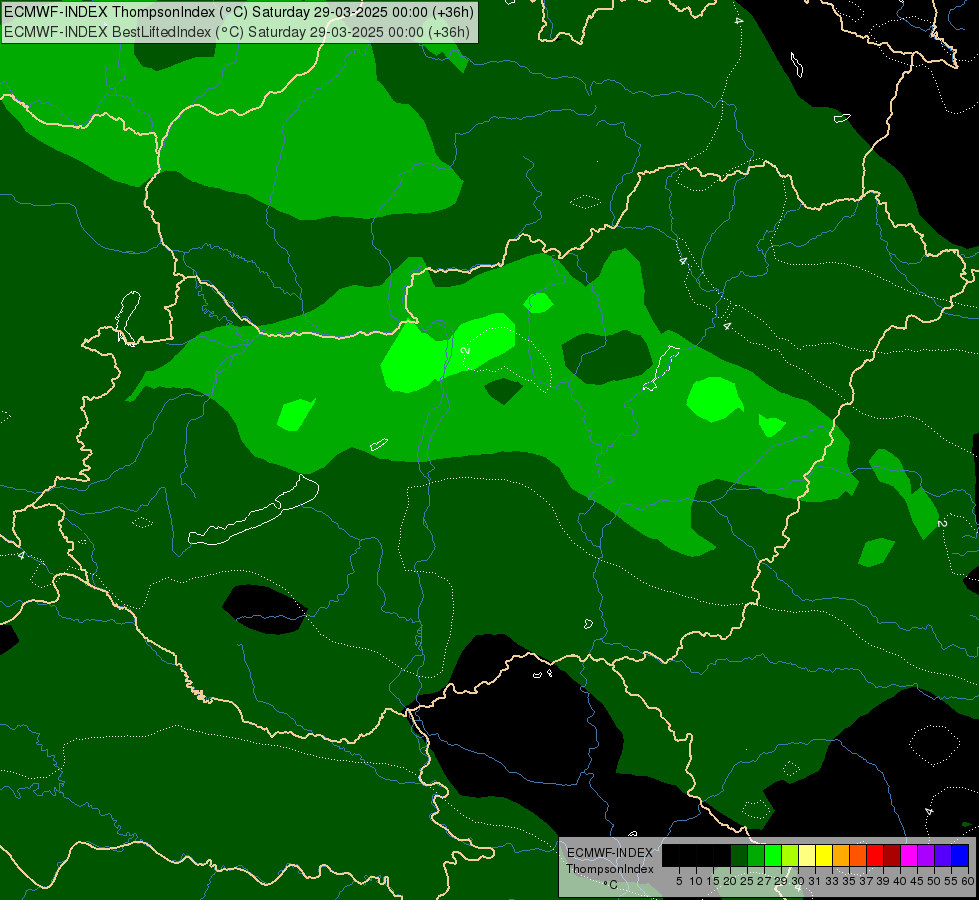
Task: Pick the yellow-green 29–30 legend swatch
Action: [790, 855]
